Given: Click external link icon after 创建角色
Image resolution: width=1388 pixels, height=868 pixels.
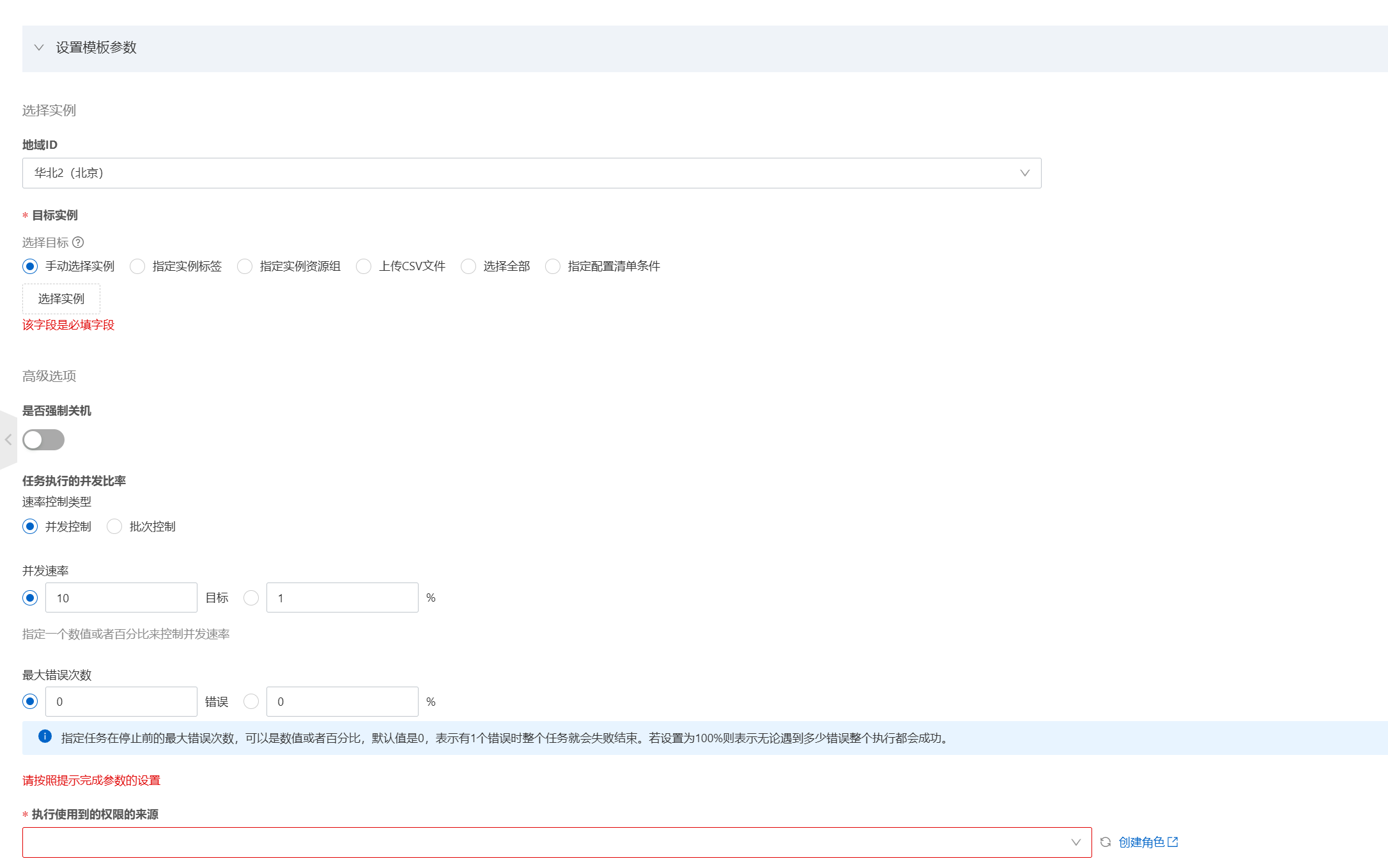Looking at the screenshot, I should (1173, 842).
